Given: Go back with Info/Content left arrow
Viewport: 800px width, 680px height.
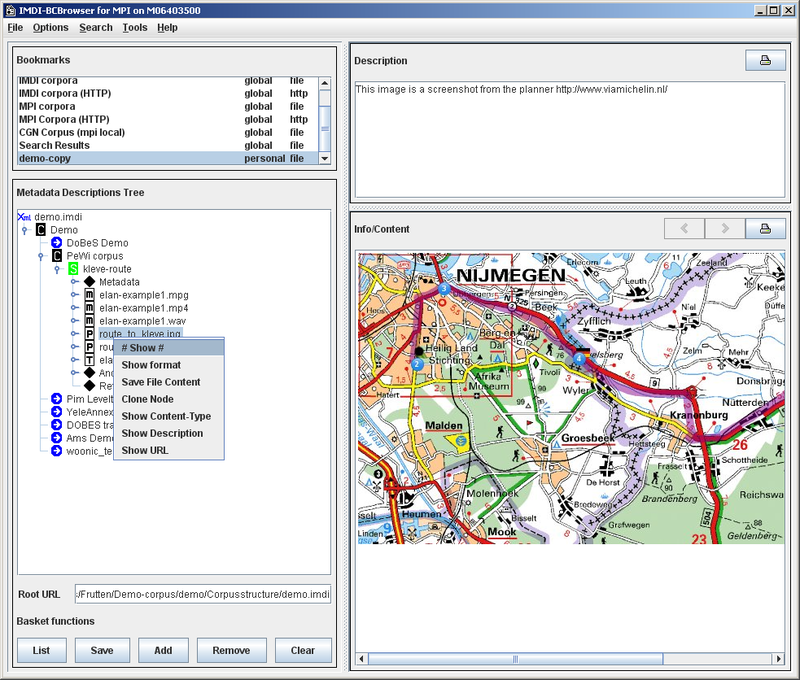Looking at the screenshot, I should coord(684,229).
